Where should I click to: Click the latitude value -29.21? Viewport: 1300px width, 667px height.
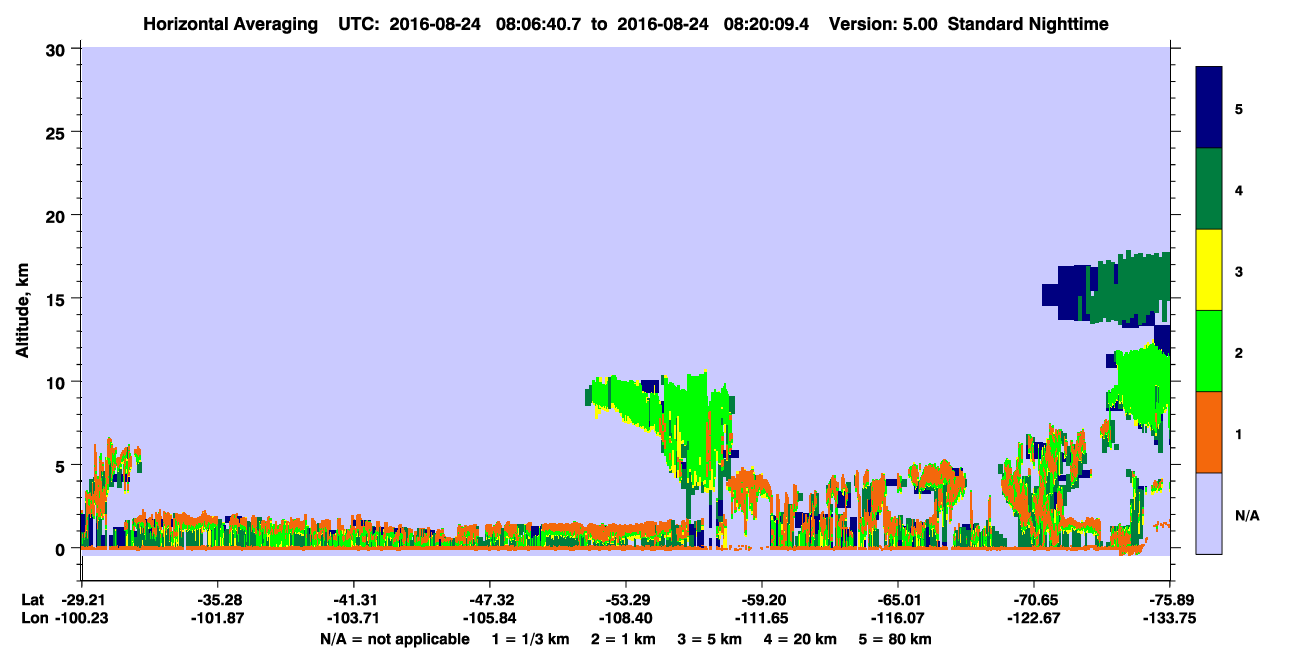point(81,600)
